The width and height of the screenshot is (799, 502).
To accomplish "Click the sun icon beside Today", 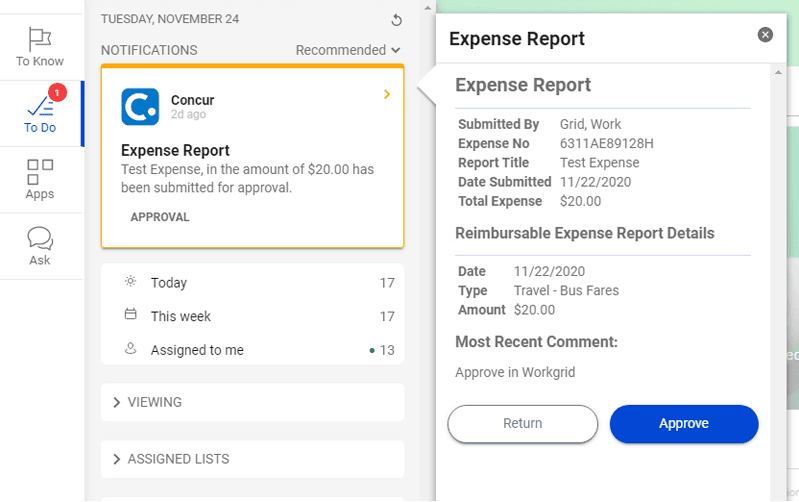I will coord(130,281).
